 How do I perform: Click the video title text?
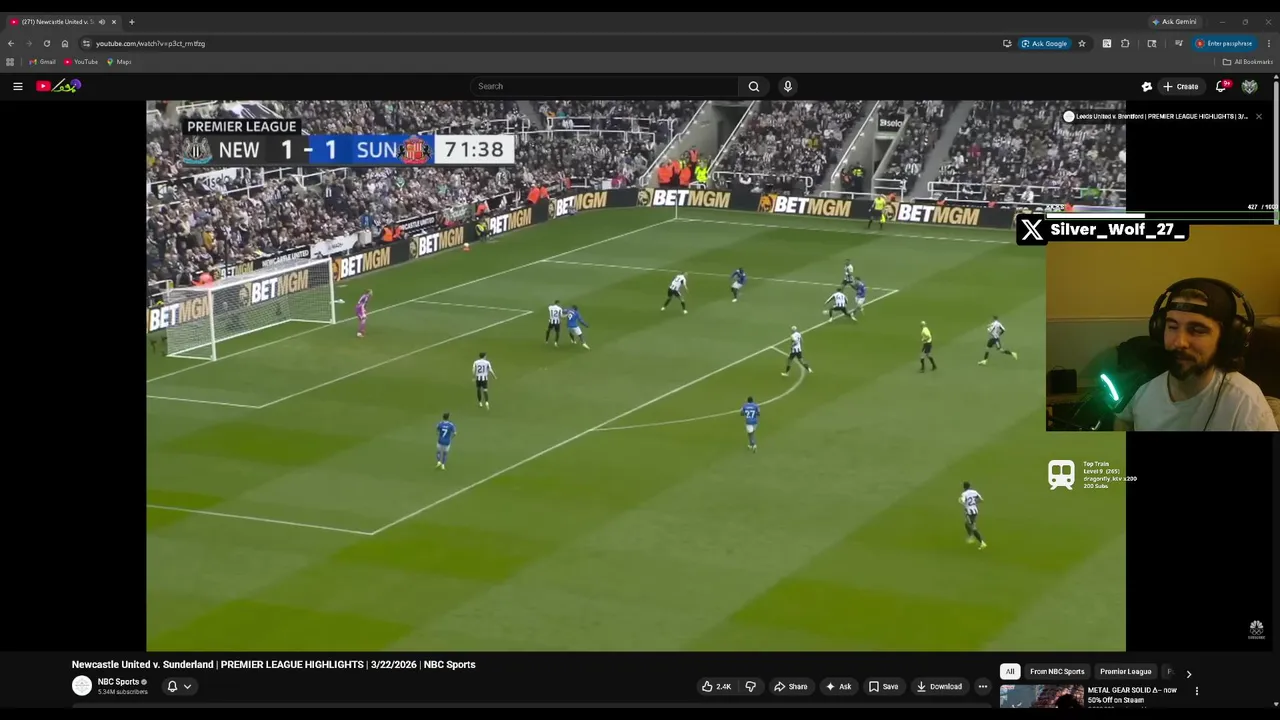click(273, 664)
